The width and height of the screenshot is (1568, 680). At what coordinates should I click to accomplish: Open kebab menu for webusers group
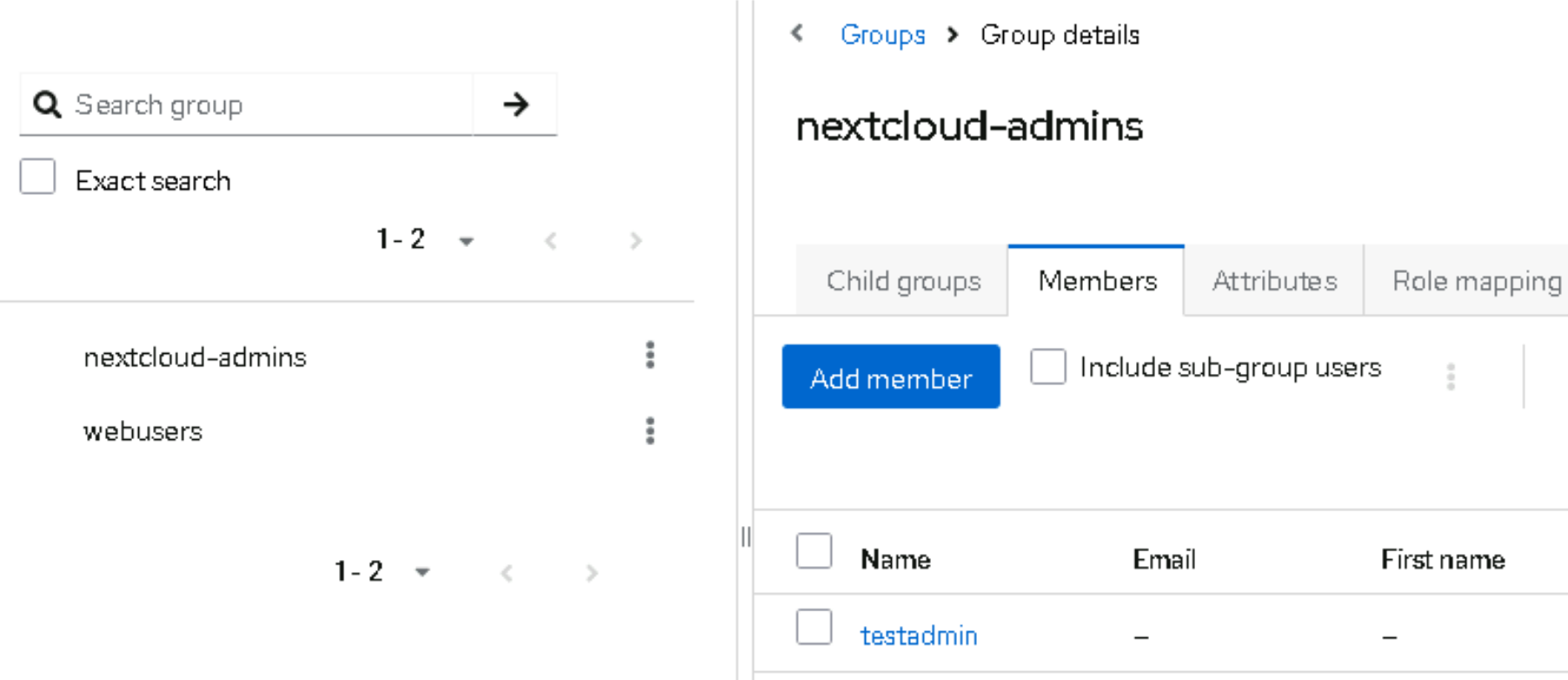click(x=649, y=431)
